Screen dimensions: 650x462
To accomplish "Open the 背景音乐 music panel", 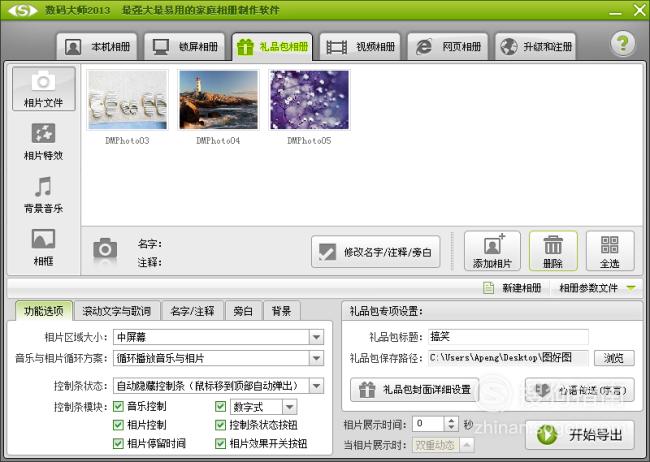I will (44, 195).
